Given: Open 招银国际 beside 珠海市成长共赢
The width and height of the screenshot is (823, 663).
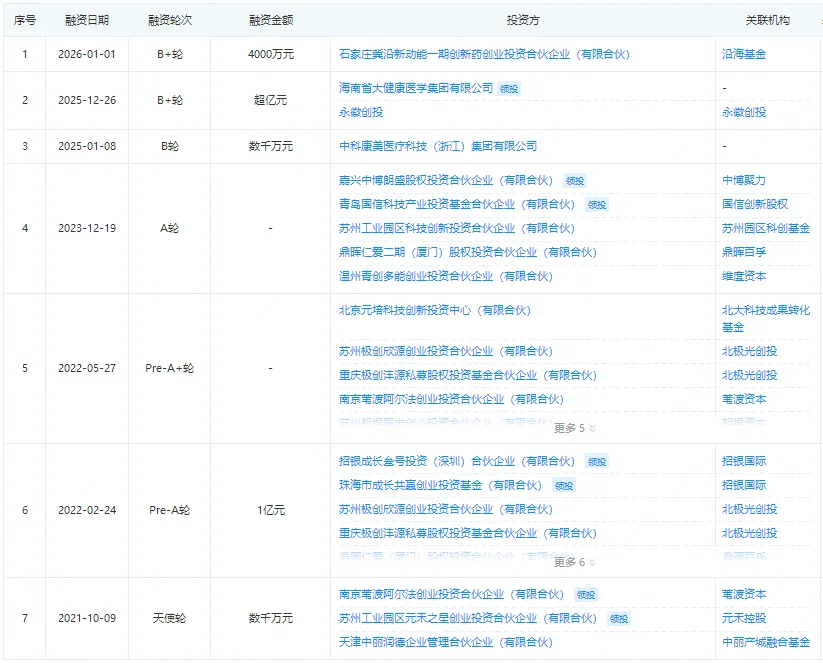Looking at the screenshot, I should click(x=744, y=485).
